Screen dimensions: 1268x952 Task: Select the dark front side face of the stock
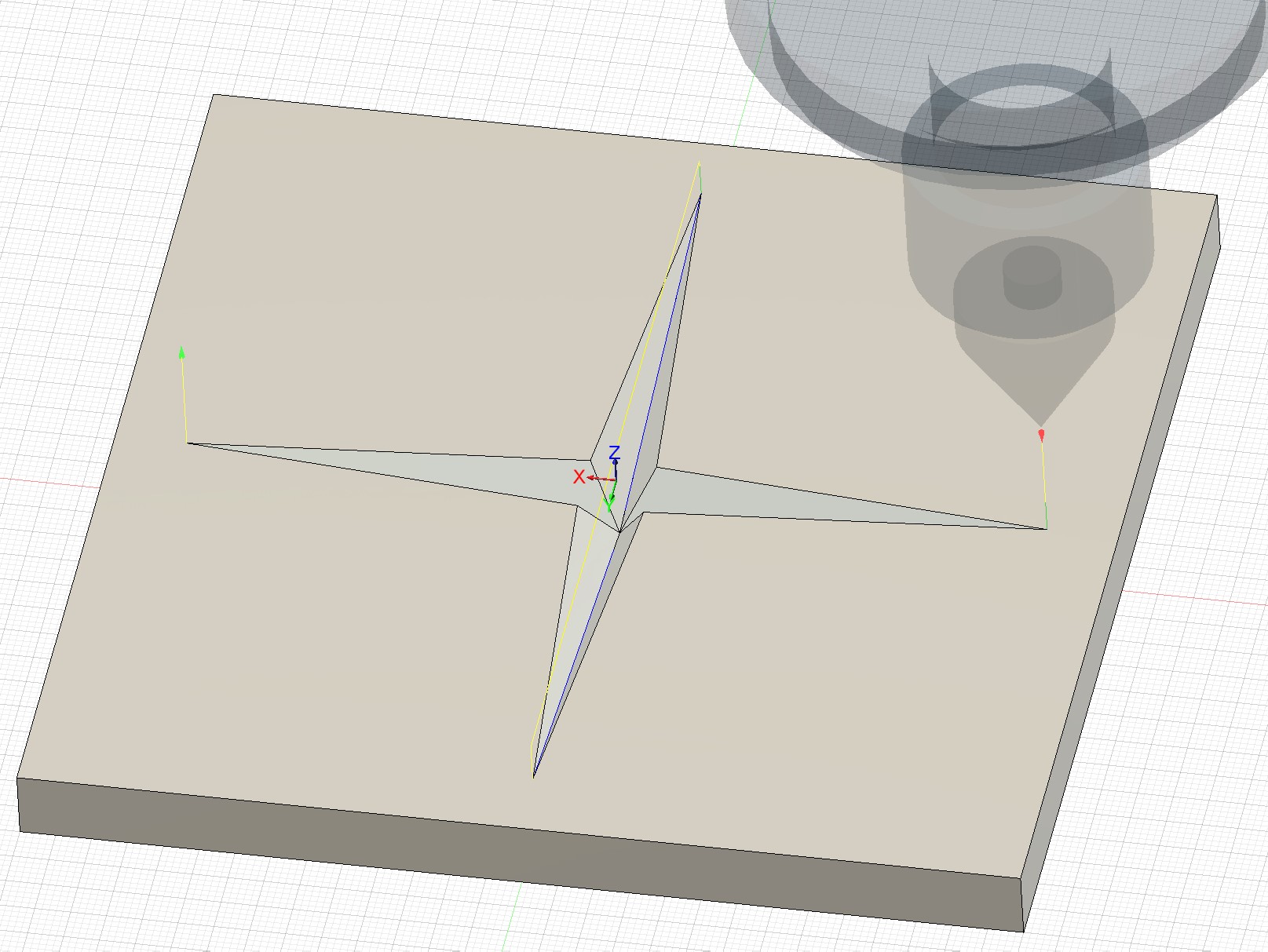521,856
